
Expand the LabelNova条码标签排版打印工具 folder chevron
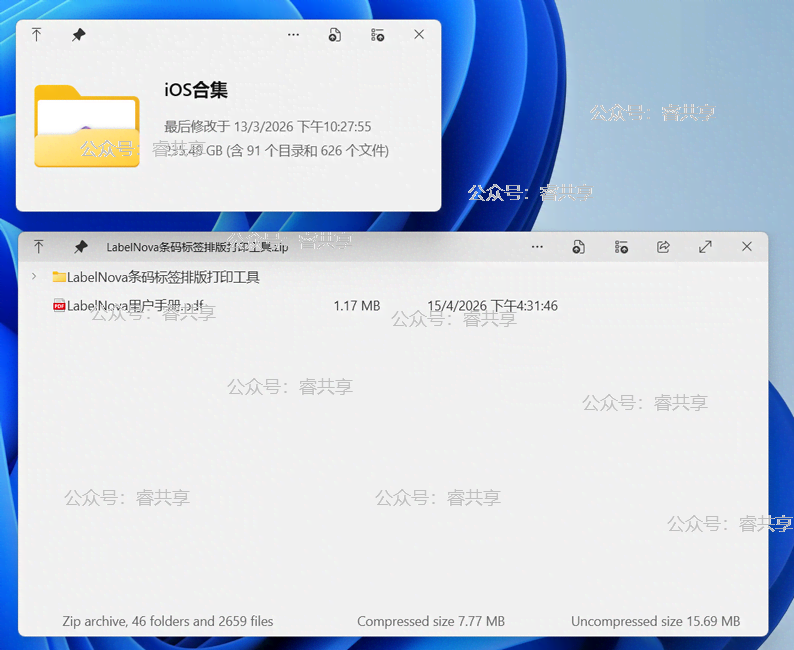pyautogui.click(x=34, y=277)
